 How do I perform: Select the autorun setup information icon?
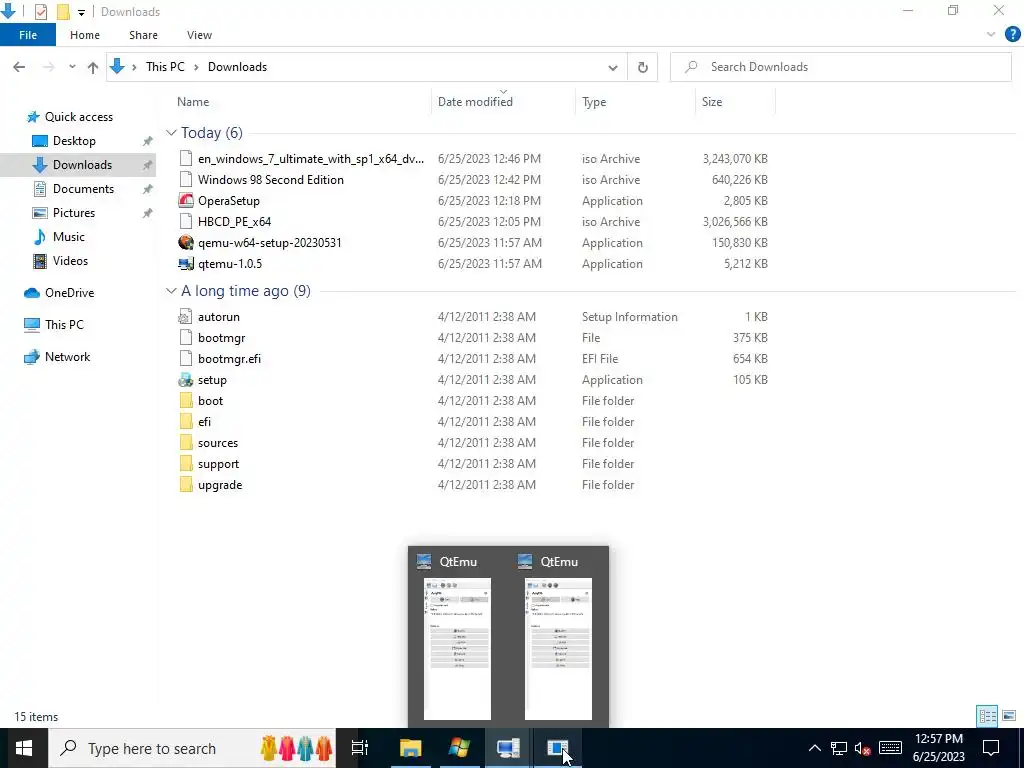(x=186, y=317)
